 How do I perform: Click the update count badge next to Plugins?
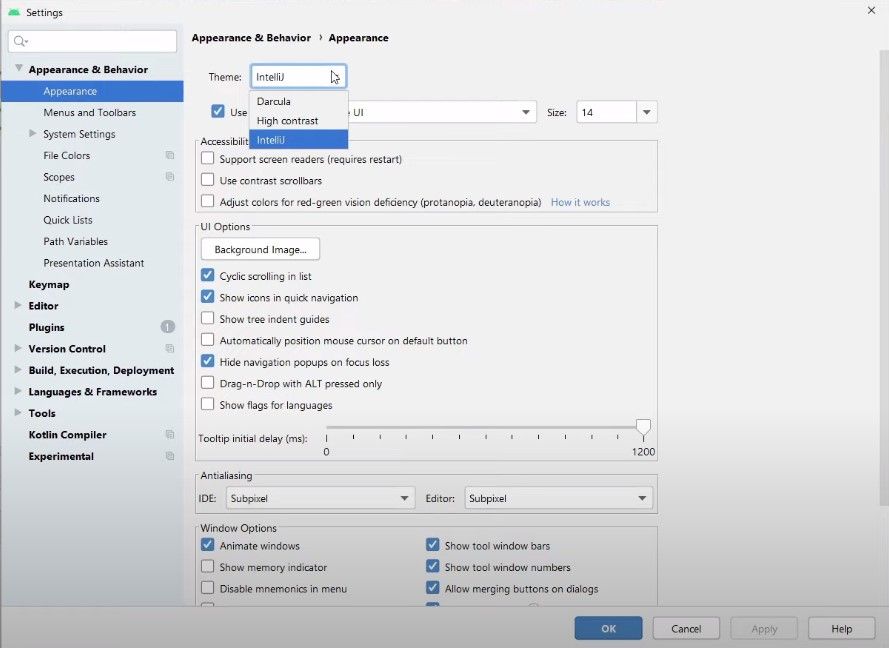[168, 327]
